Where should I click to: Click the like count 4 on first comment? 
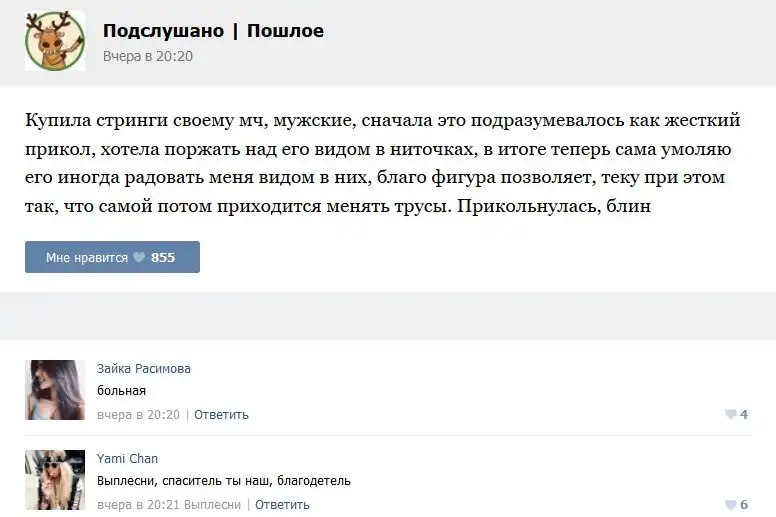tap(744, 415)
